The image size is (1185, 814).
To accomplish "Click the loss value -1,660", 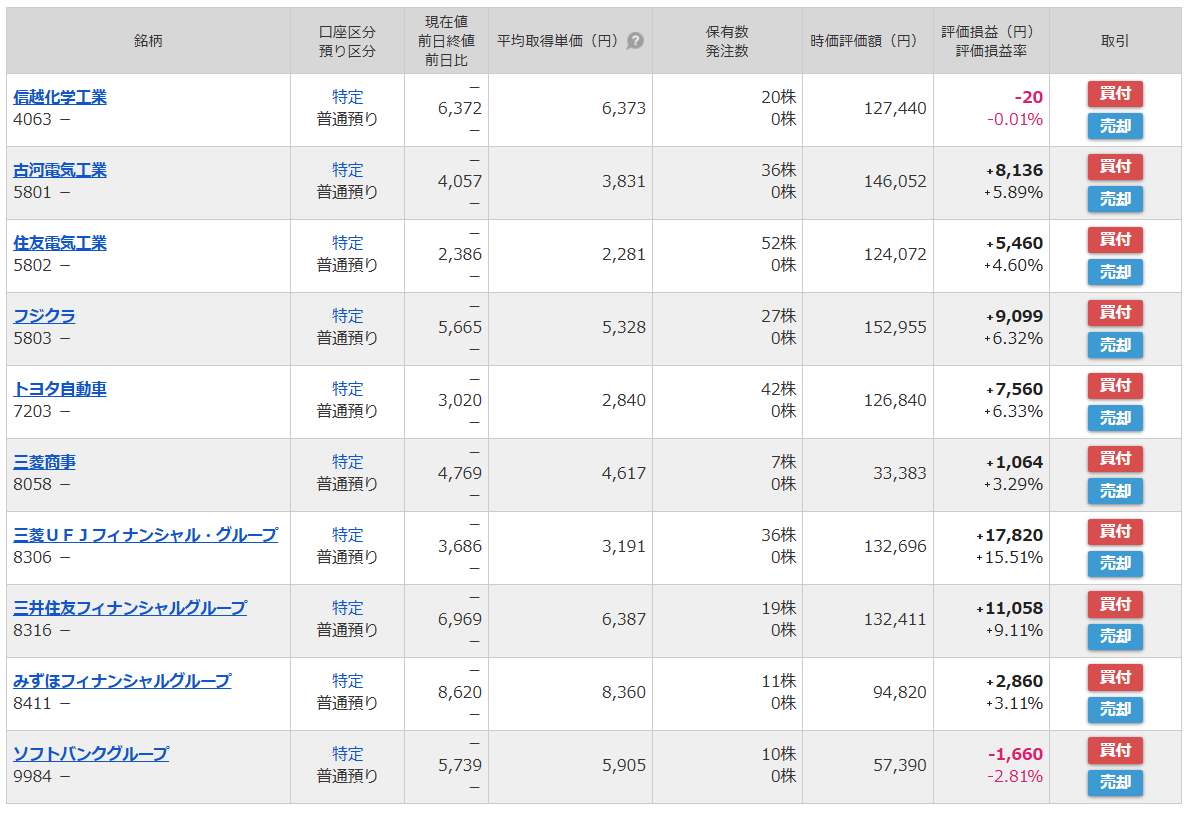I will [x=1015, y=754].
